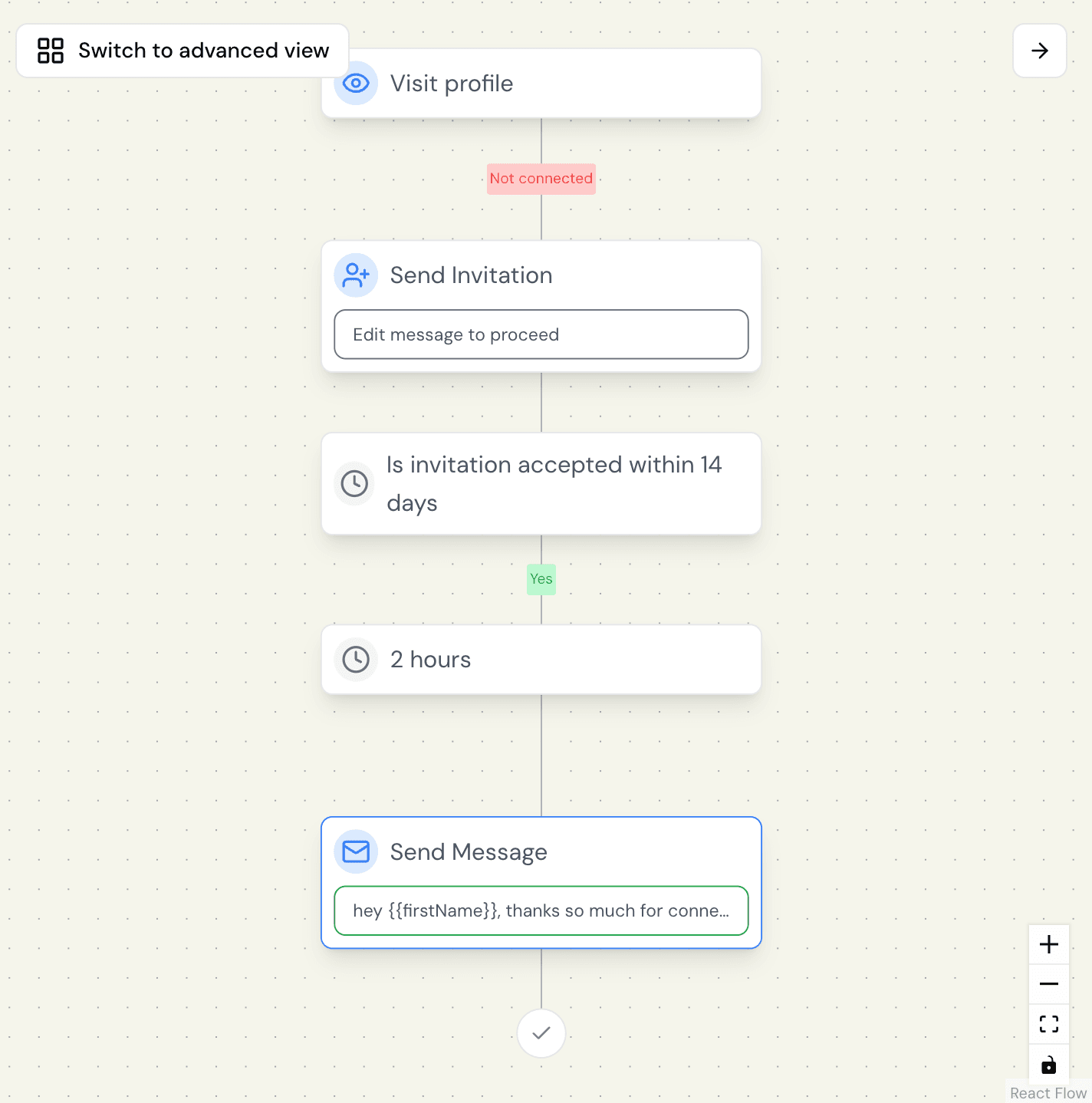Edit the 'hey {{firstName}}' message text
The image size is (1092, 1103).
coord(541,910)
